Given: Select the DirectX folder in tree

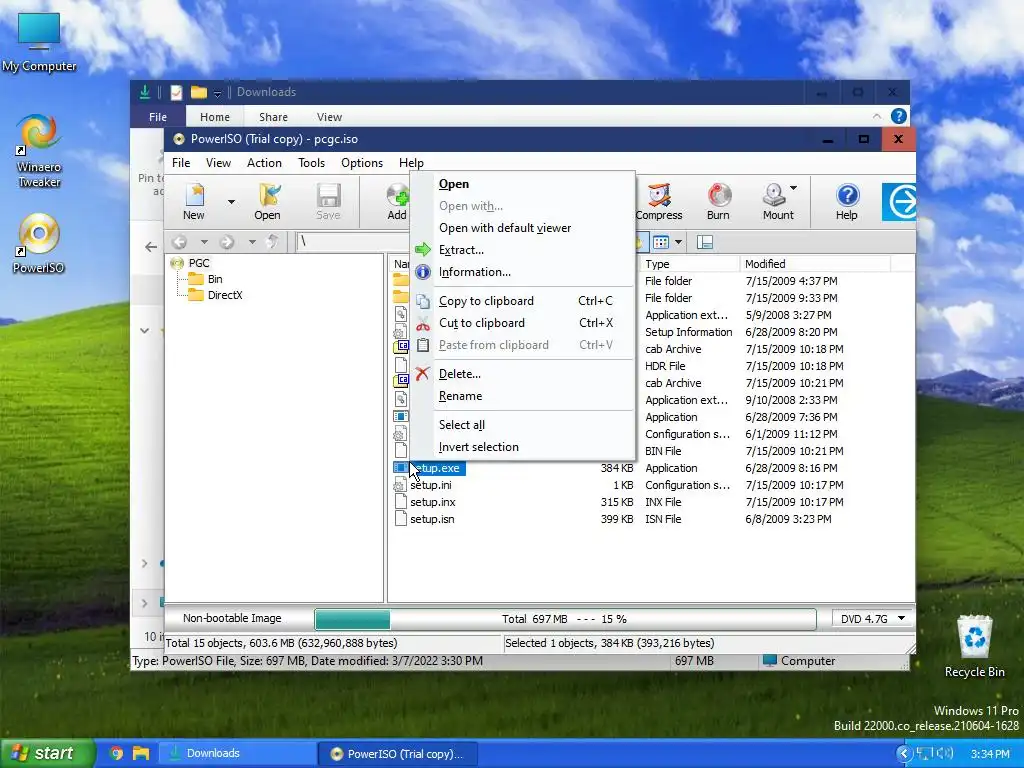Looking at the screenshot, I should pos(225,295).
